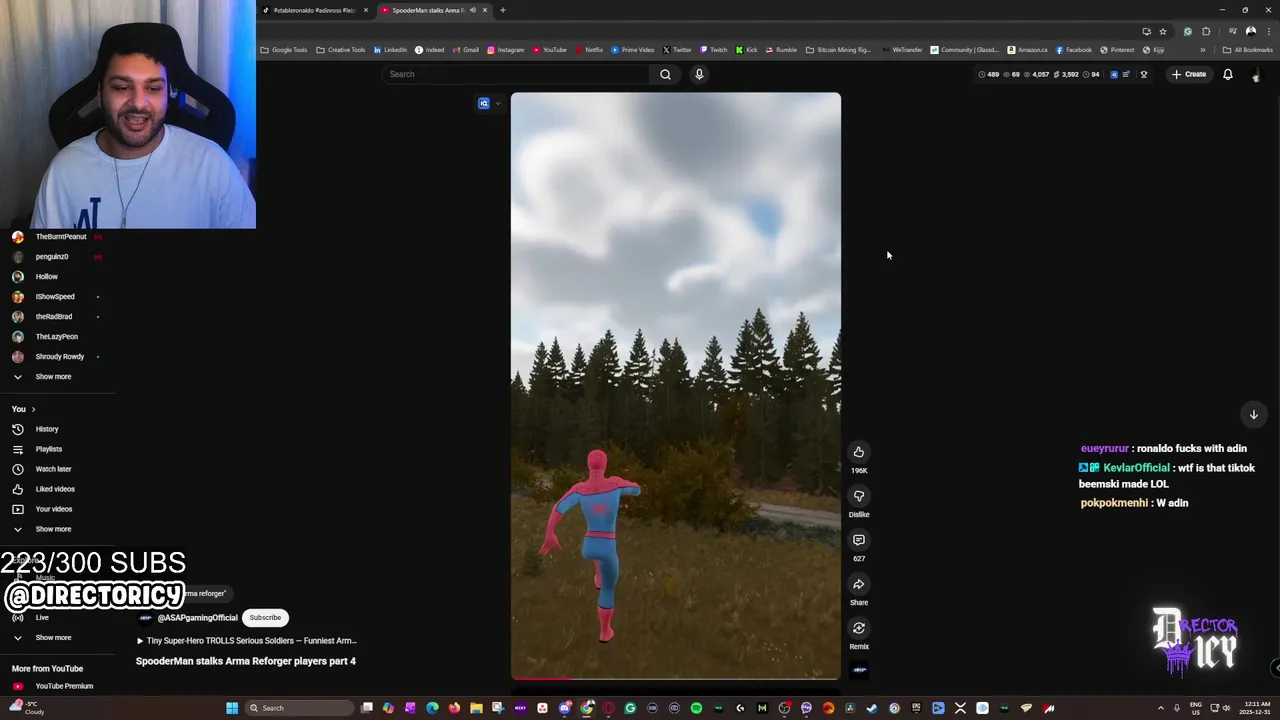Open the Kick bookmark

(747, 50)
